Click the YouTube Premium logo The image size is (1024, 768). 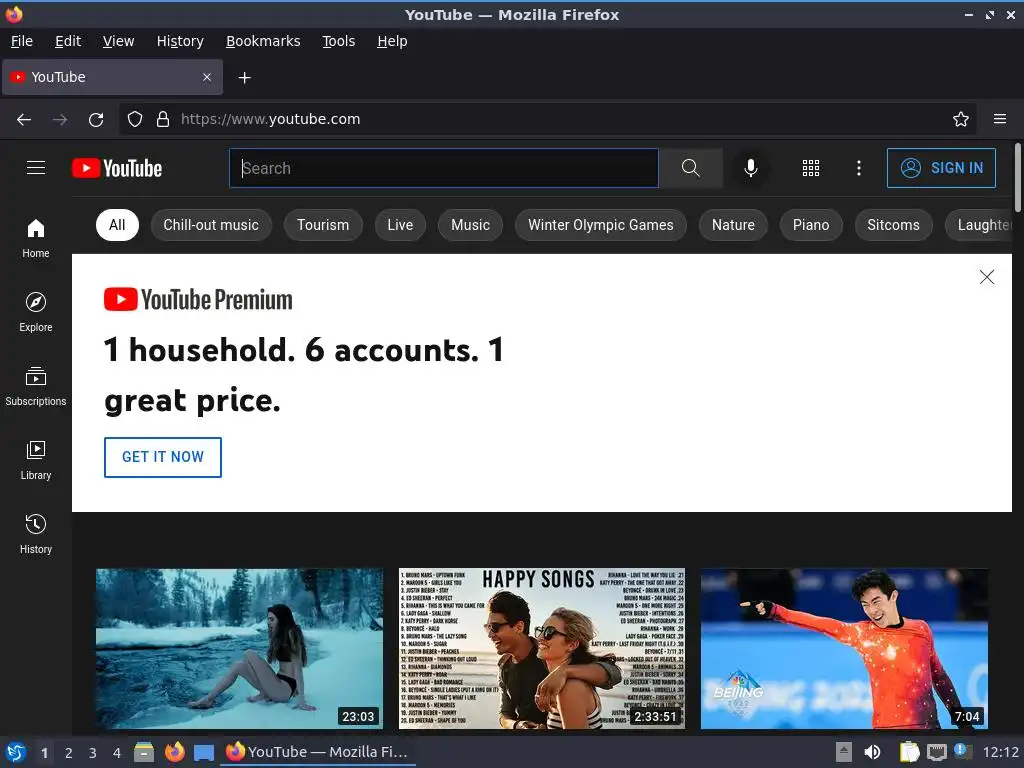[x=198, y=300]
